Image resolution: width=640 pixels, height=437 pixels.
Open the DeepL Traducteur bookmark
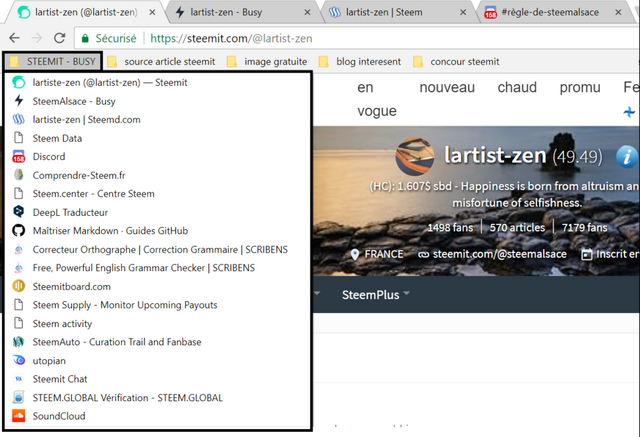coord(157,212)
